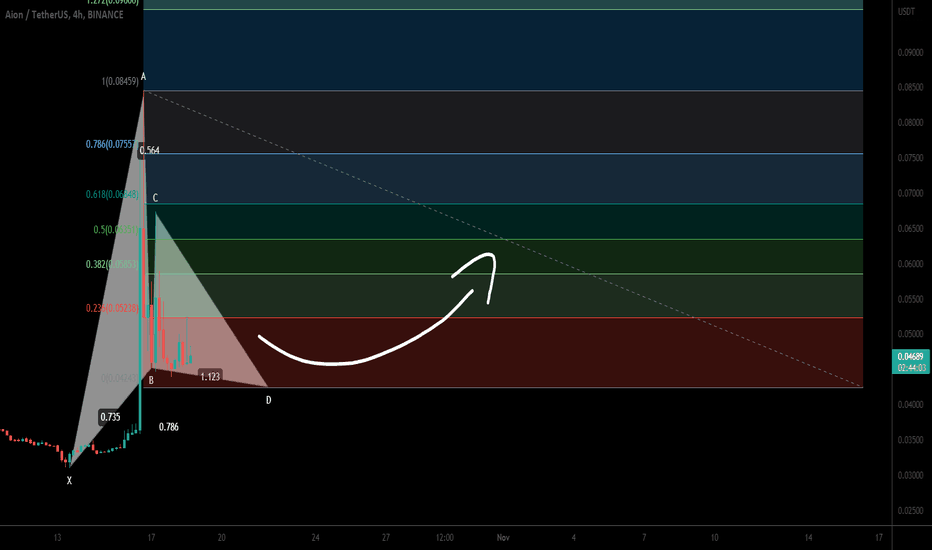932x550 pixels.
Task: Click date 7 on the time axis
Action: click(x=644, y=538)
